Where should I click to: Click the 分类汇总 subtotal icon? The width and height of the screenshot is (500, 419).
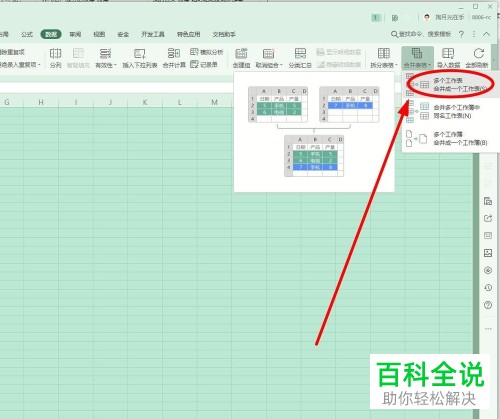pyautogui.click(x=300, y=53)
